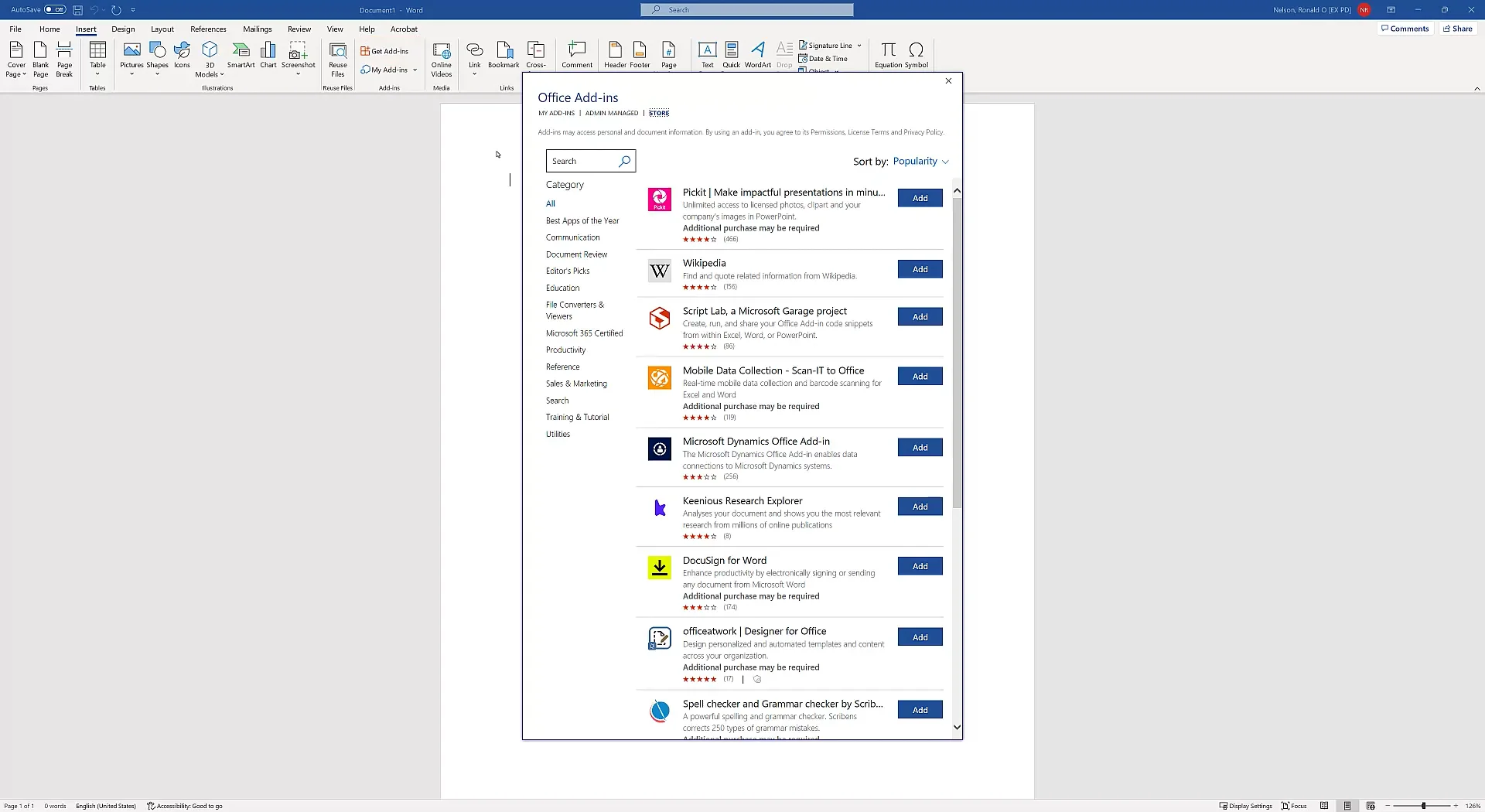Expand the Signature Line dropdown arrow
Screen dimensions: 1485x812
pyautogui.click(x=859, y=46)
